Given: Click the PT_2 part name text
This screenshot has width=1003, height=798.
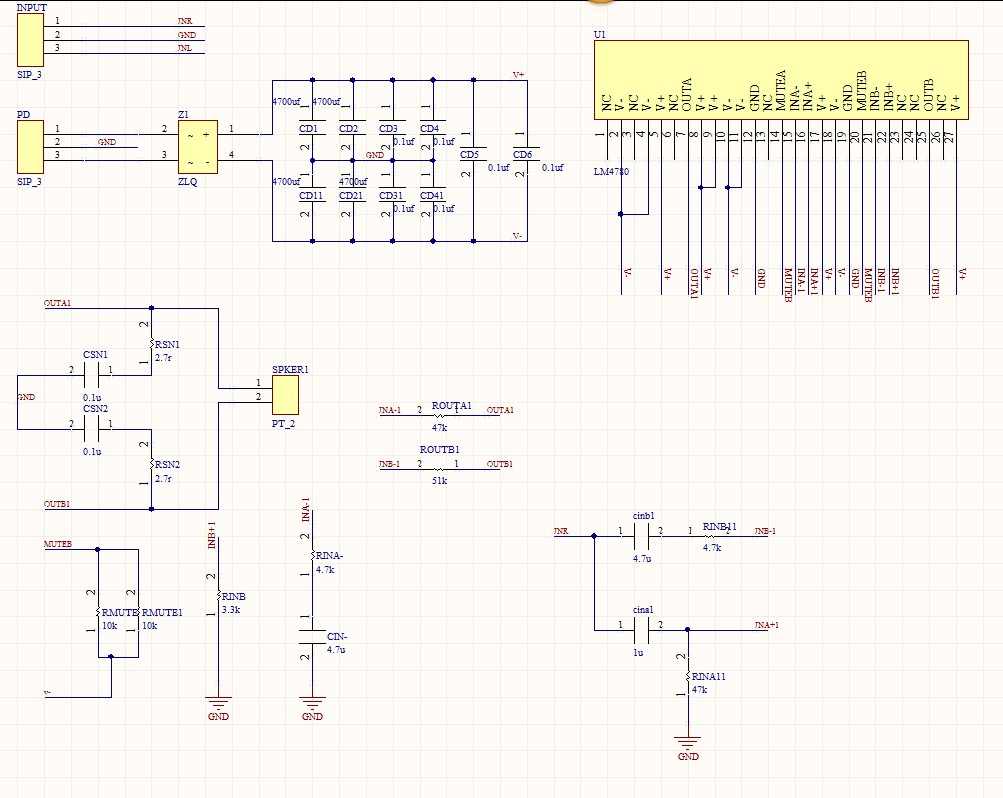Looking at the screenshot, I should [283, 424].
